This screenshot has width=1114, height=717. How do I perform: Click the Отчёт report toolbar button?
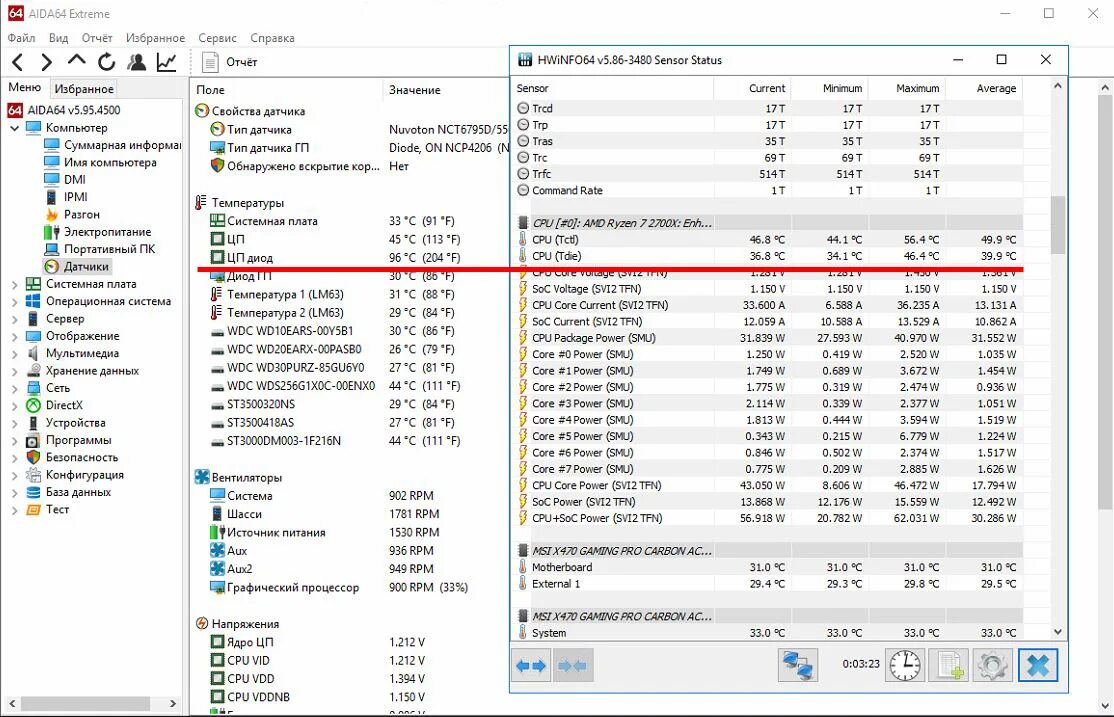[x=229, y=63]
